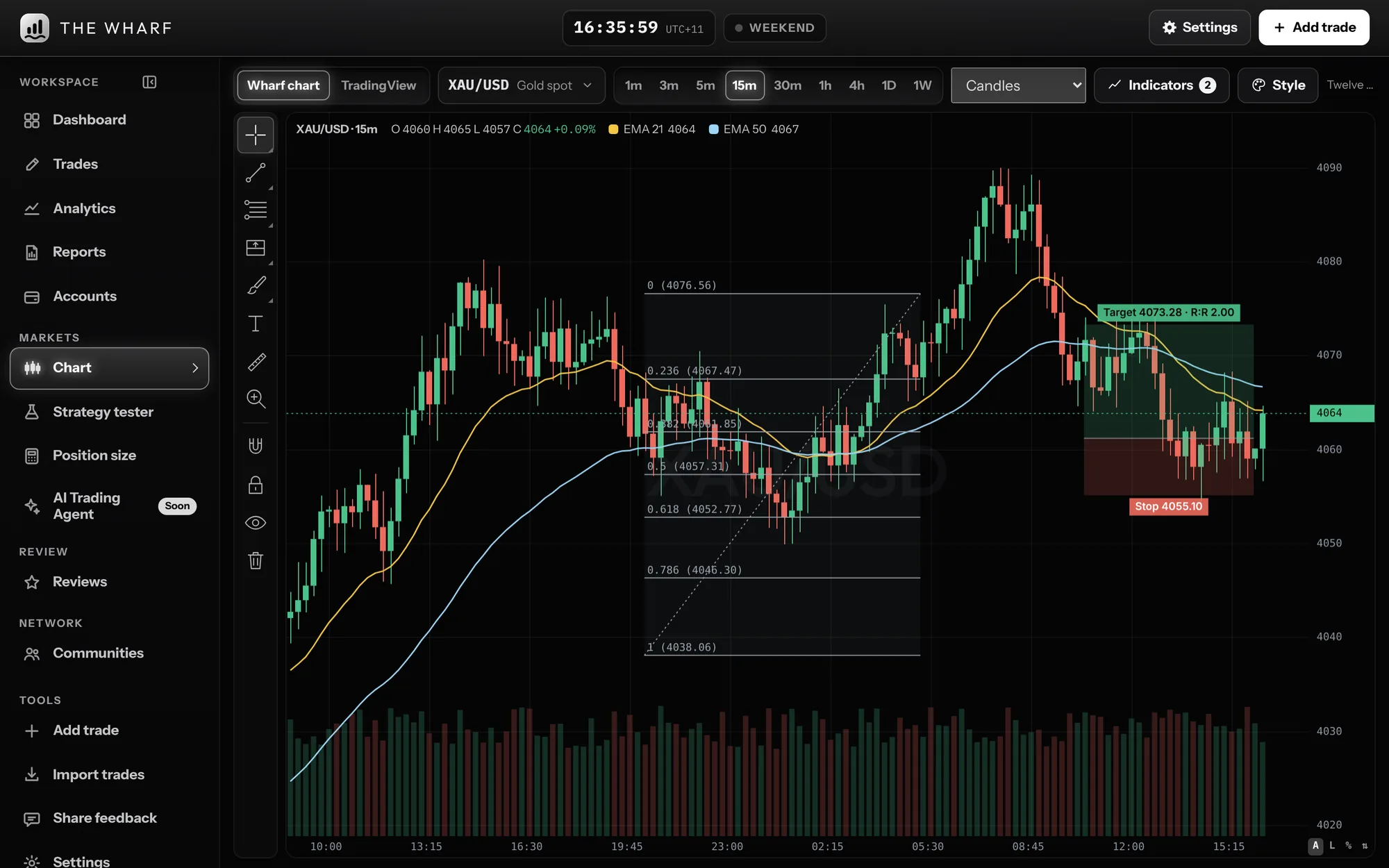The width and height of the screenshot is (1389, 868).
Task: Click the Reviews star icon
Action: [32, 582]
